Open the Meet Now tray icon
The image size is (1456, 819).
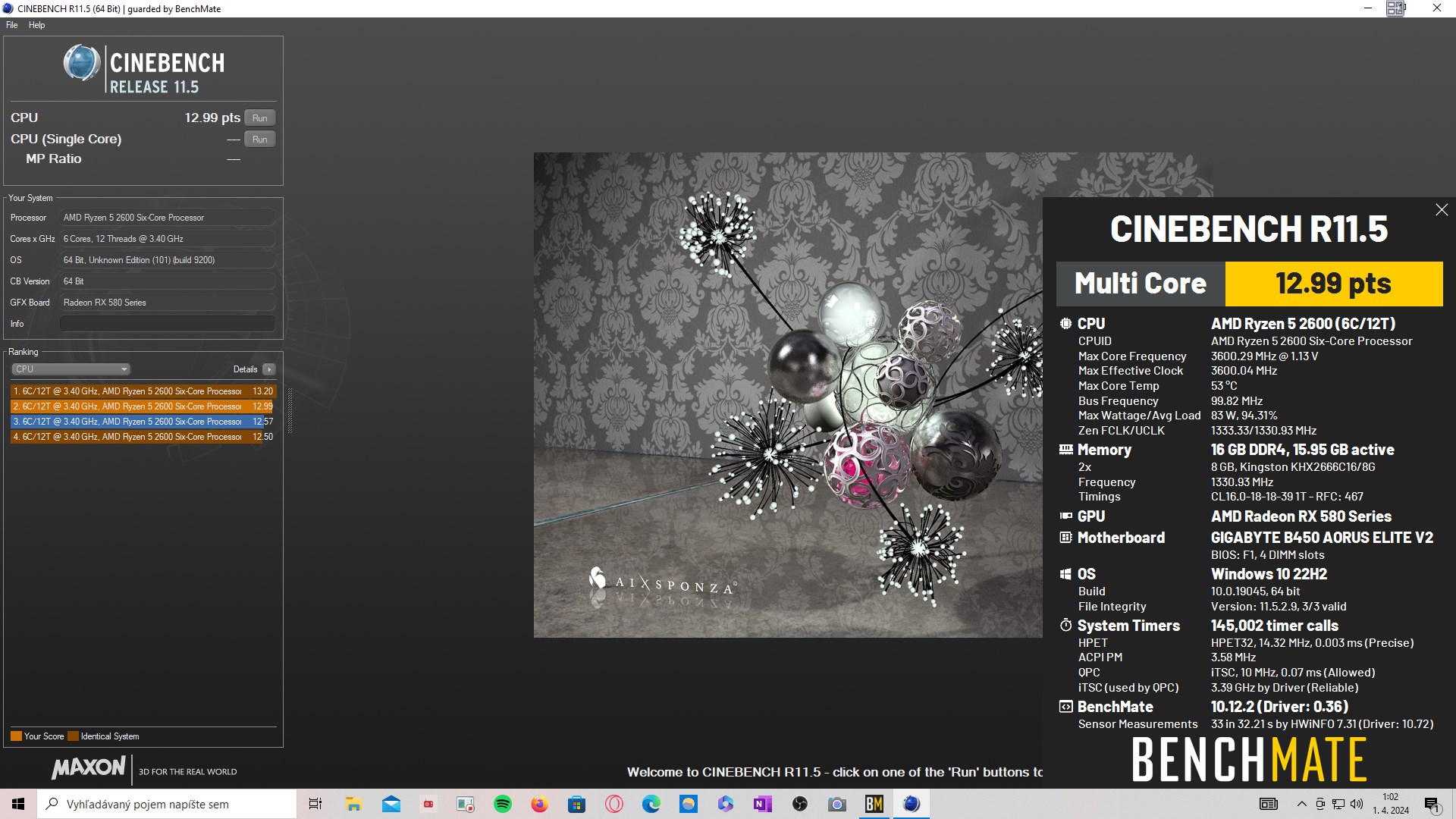click(x=1320, y=804)
